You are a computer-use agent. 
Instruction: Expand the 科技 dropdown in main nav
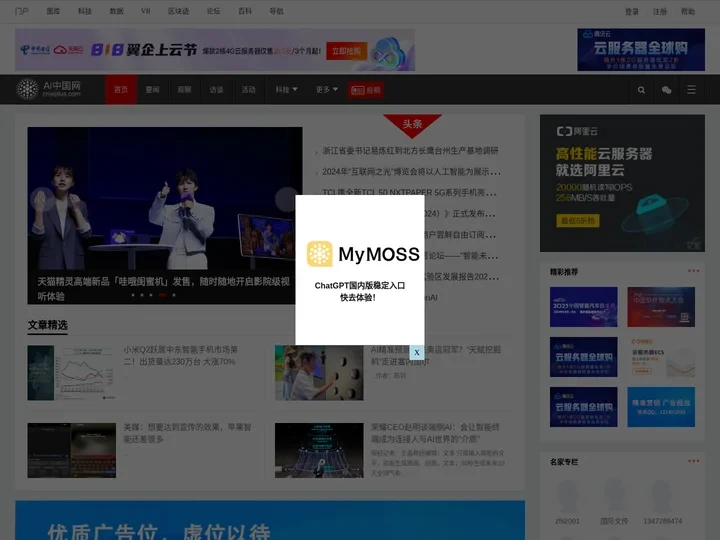point(286,90)
